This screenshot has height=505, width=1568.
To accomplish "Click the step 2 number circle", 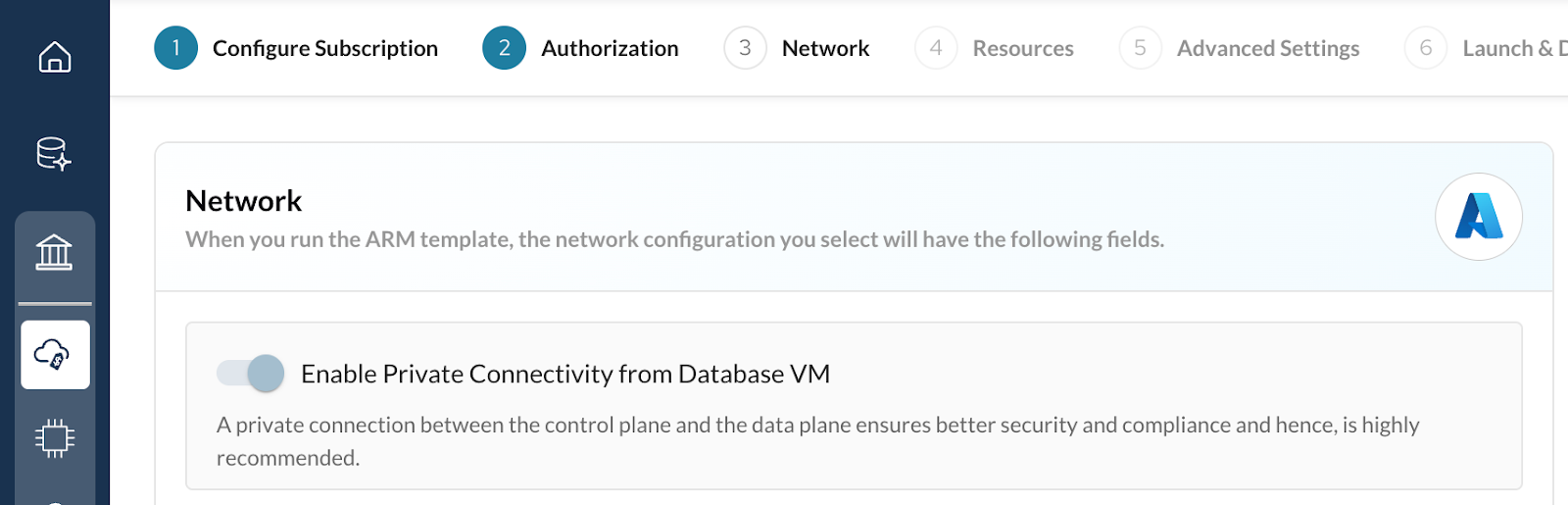I will tap(505, 48).
